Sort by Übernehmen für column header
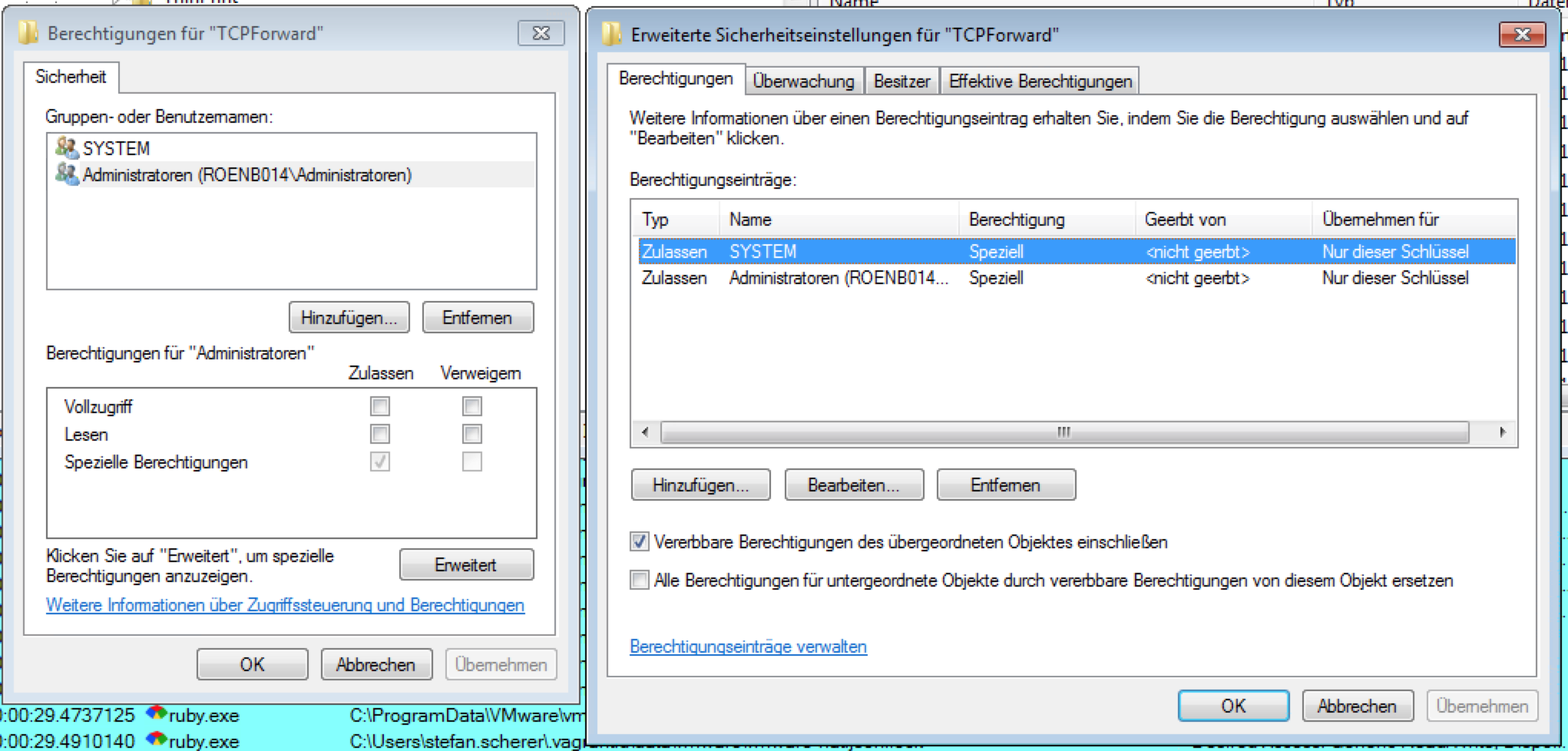Viewport: 1568px width, 751px height. (x=1414, y=220)
